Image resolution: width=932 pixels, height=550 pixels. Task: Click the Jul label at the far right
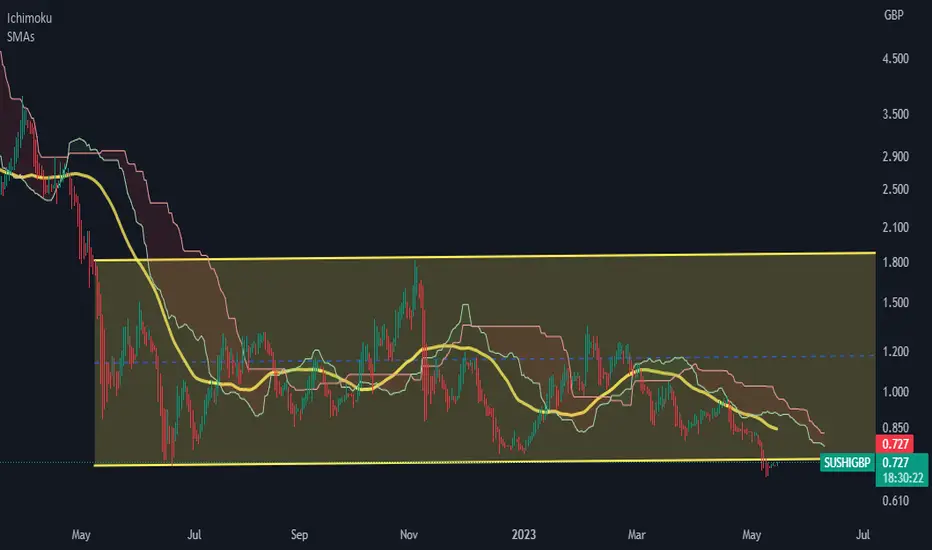pos(863,535)
